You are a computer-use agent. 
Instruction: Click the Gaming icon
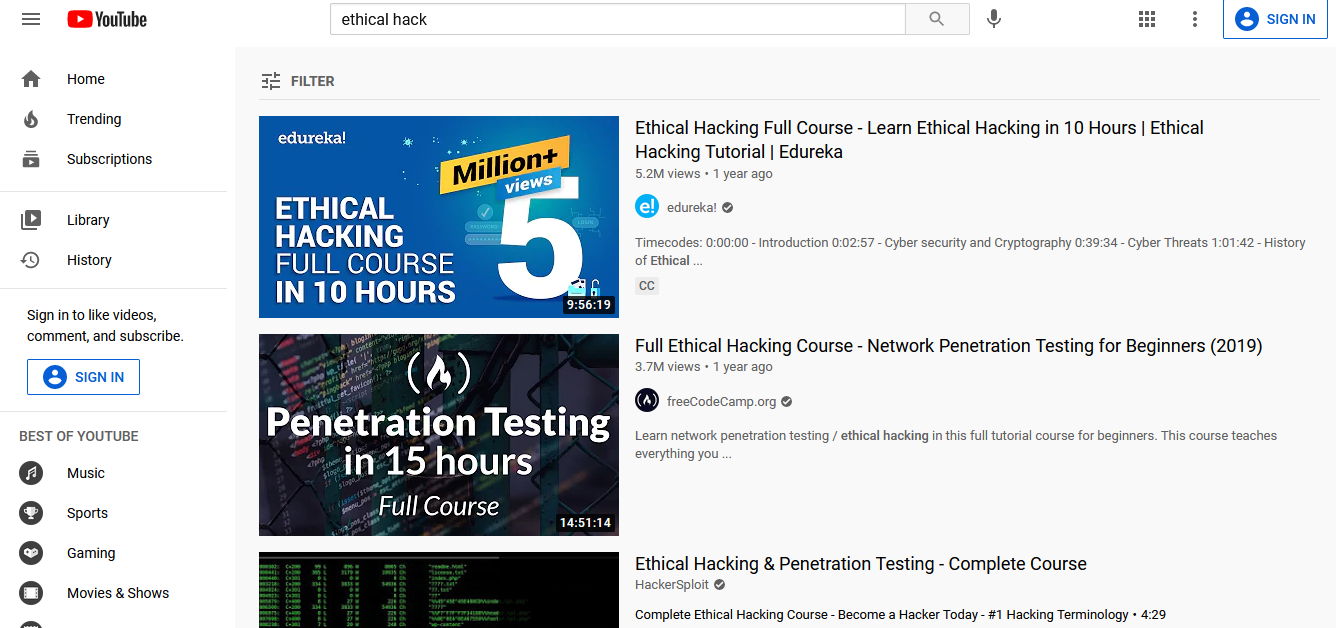pyautogui.click(x=31, y=553)
